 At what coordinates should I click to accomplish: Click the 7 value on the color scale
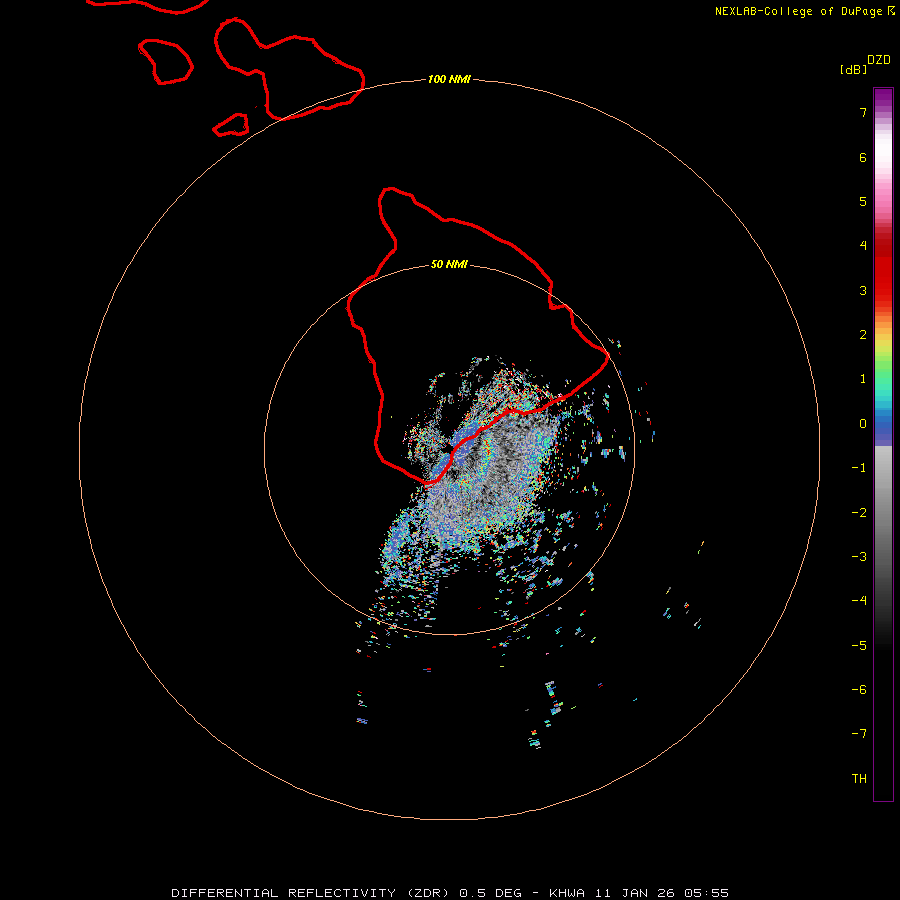coord(863,112)
